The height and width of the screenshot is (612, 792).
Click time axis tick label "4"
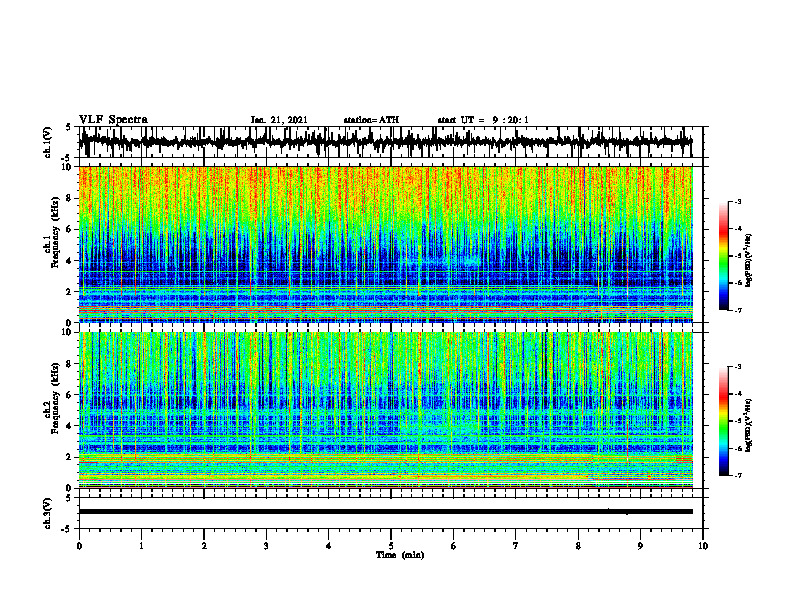pos(329,546)
